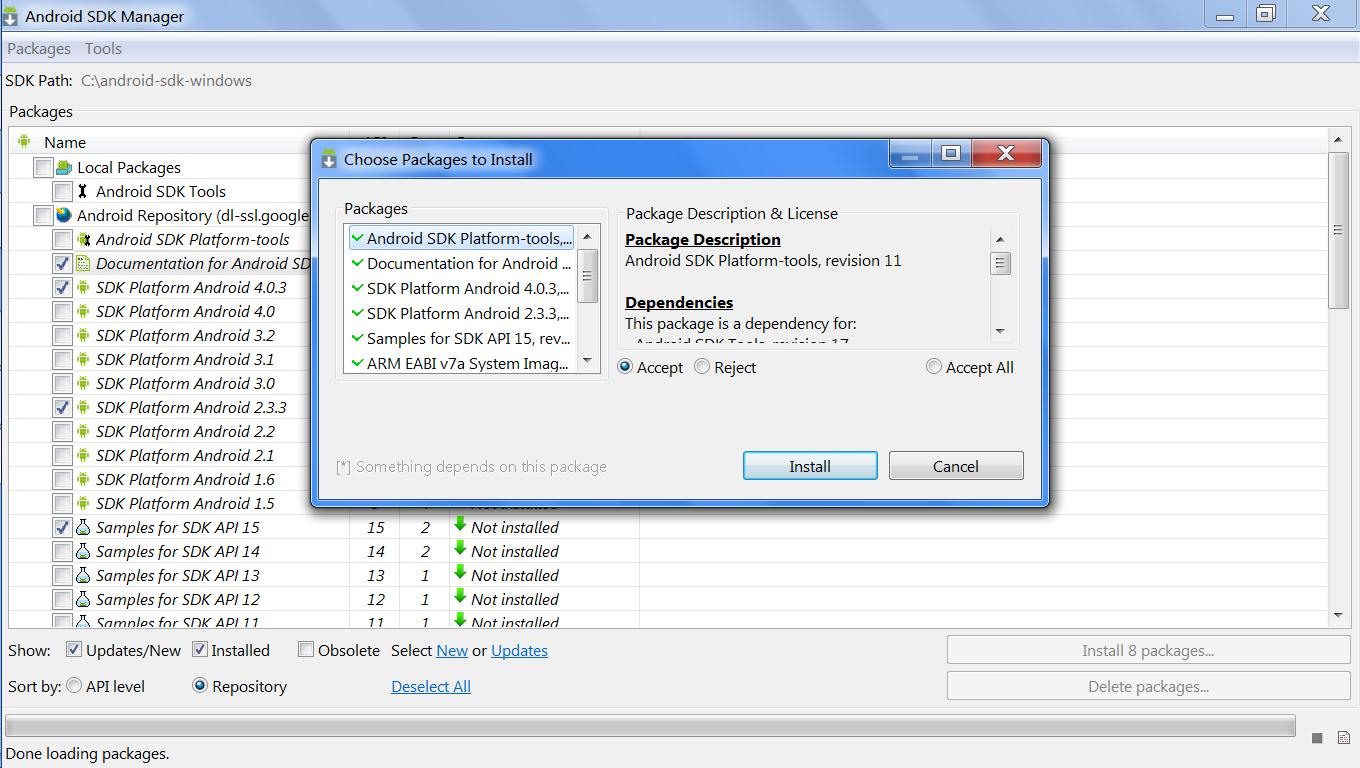Toggle the Local Packages checkbox
Screen dimensions: 1360x768
[x=43, y=167]
